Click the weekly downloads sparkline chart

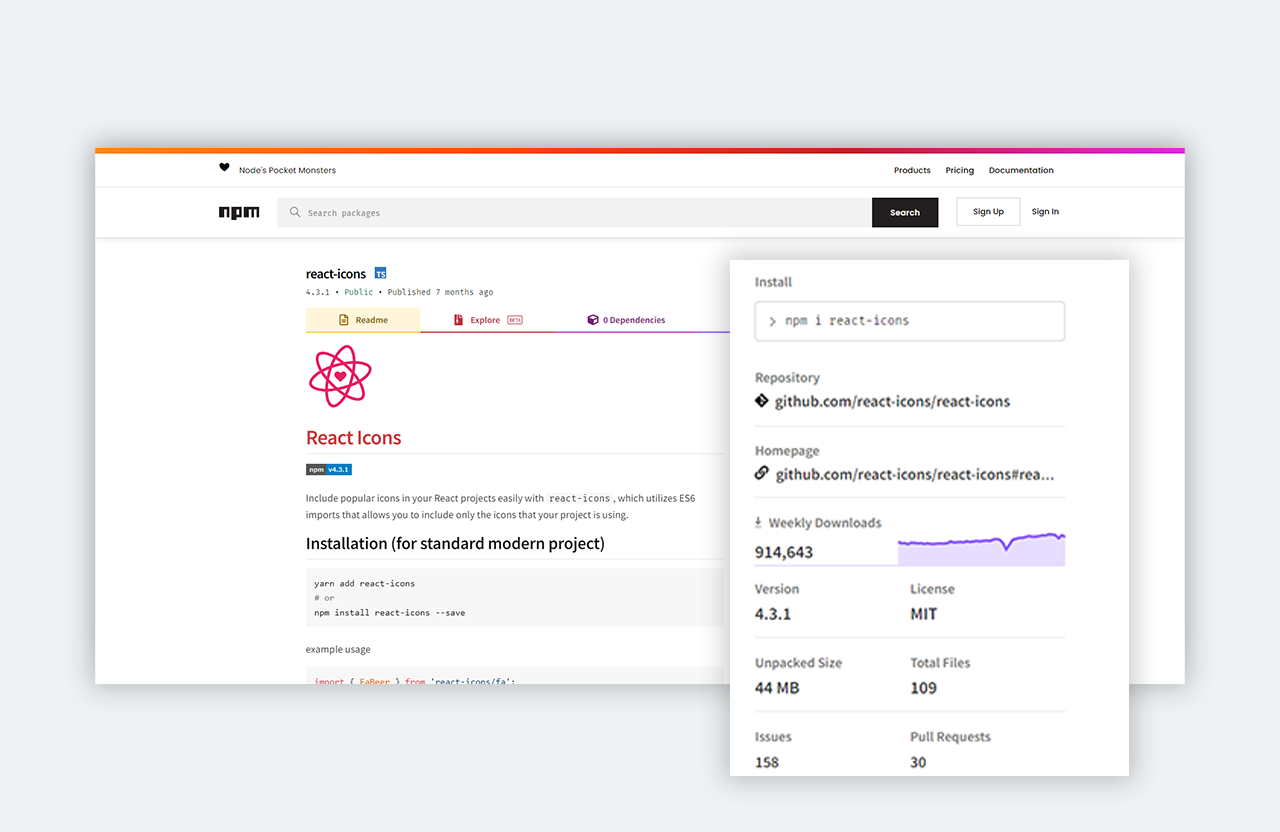981,549
